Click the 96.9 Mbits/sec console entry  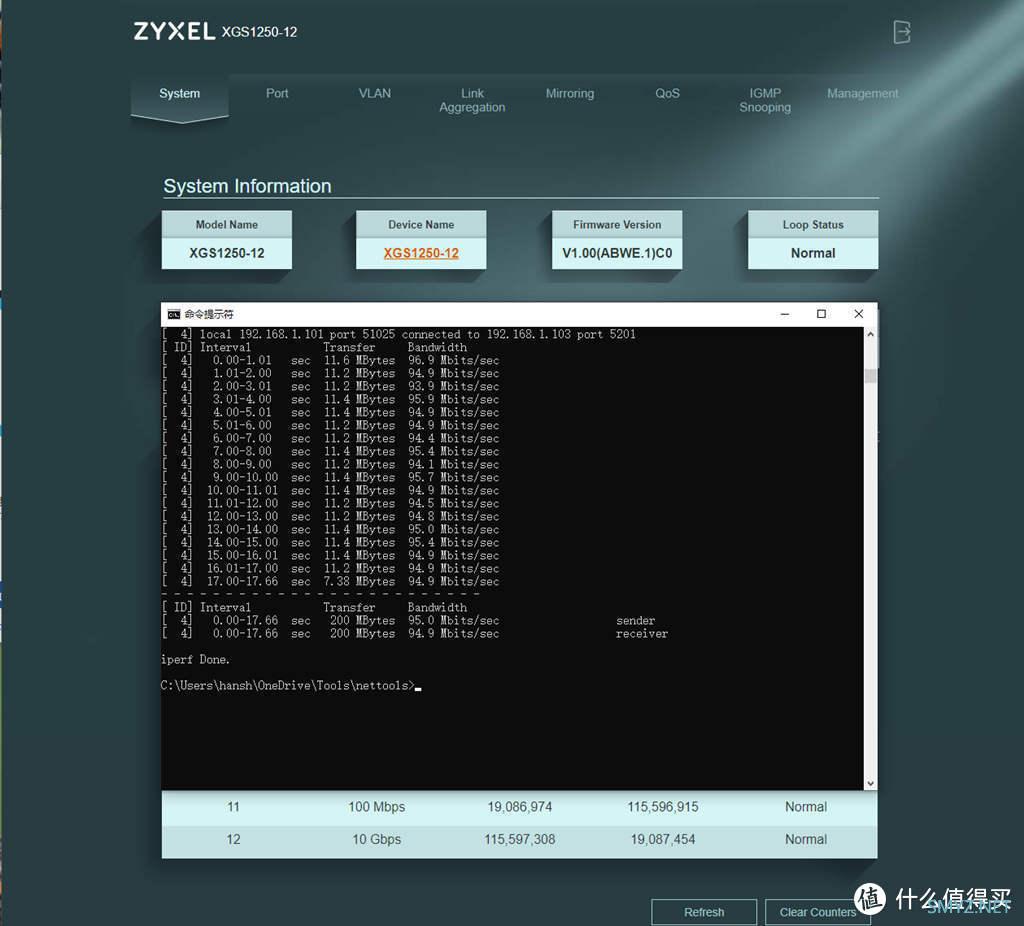tap(453, 360)
